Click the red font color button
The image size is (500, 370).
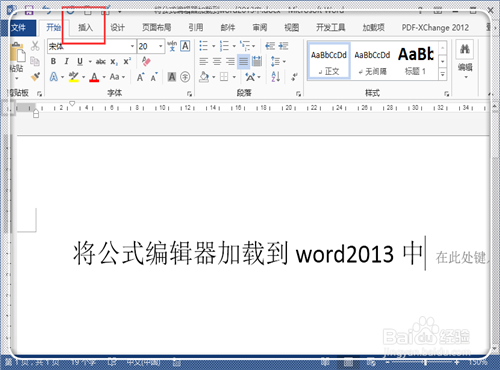[94, 77]
